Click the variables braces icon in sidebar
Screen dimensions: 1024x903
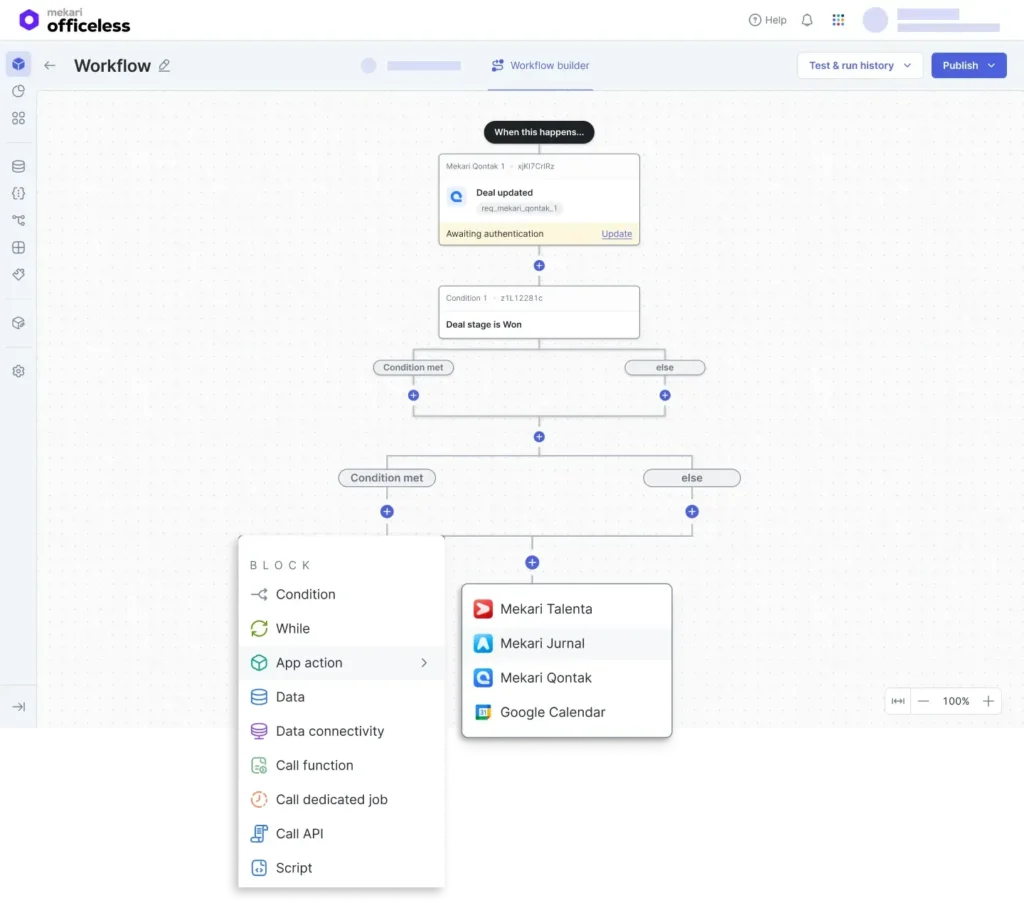pyautogui.click(x=18, y=193)
